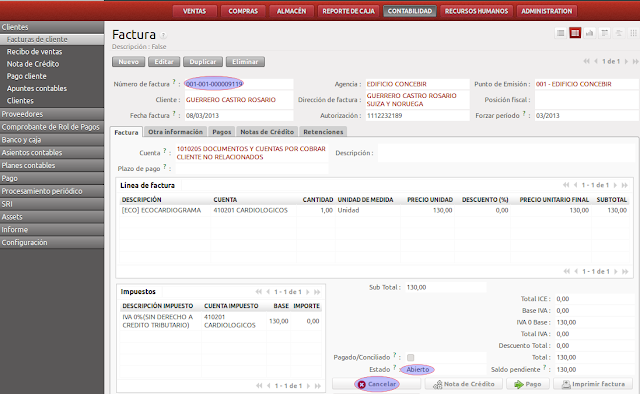Screen dimensions: 640x394
Task: Click the Nota de Crédito button at bottom
Action: click(x=464, y=384)
